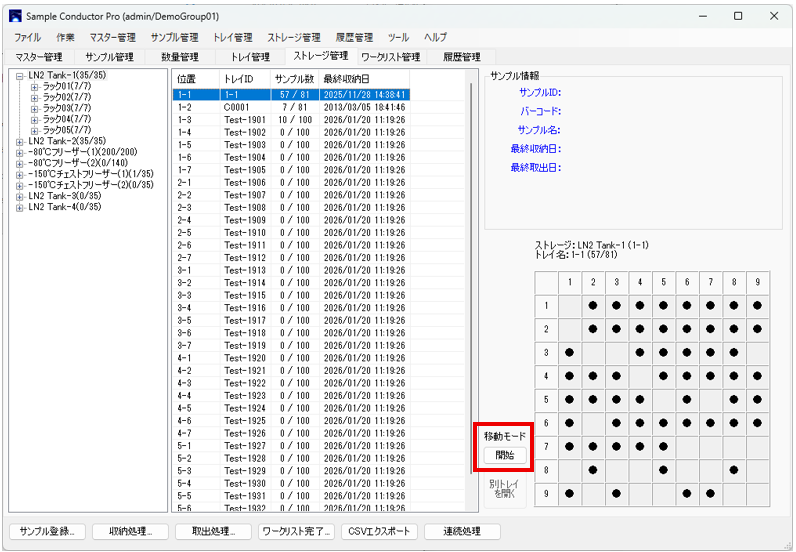This screenshot has height=552, width=796.
Task: Sort the list by 最終収納日 column header
Action: pyautogui.click(x=346, y=78)
